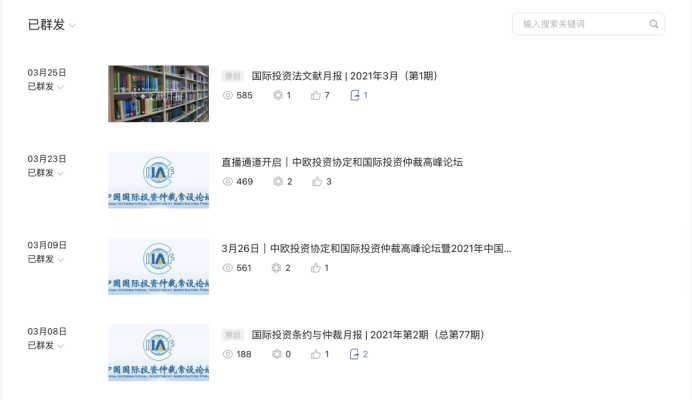Click the CIIAF logo thumbnail for 03月09日

coord(158,267)
